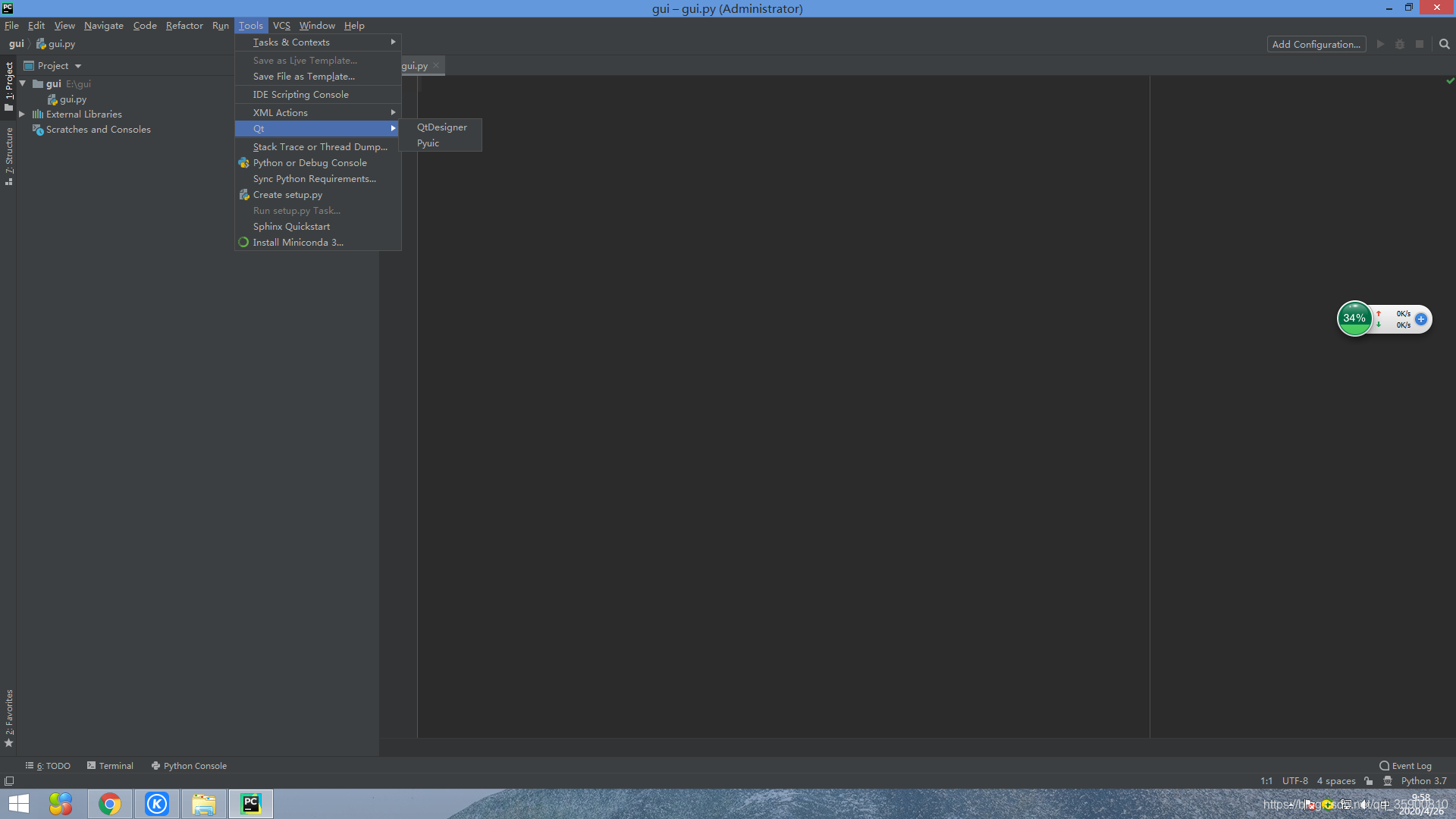Click the Terminal tab in bottom panel

coord(110,766)
